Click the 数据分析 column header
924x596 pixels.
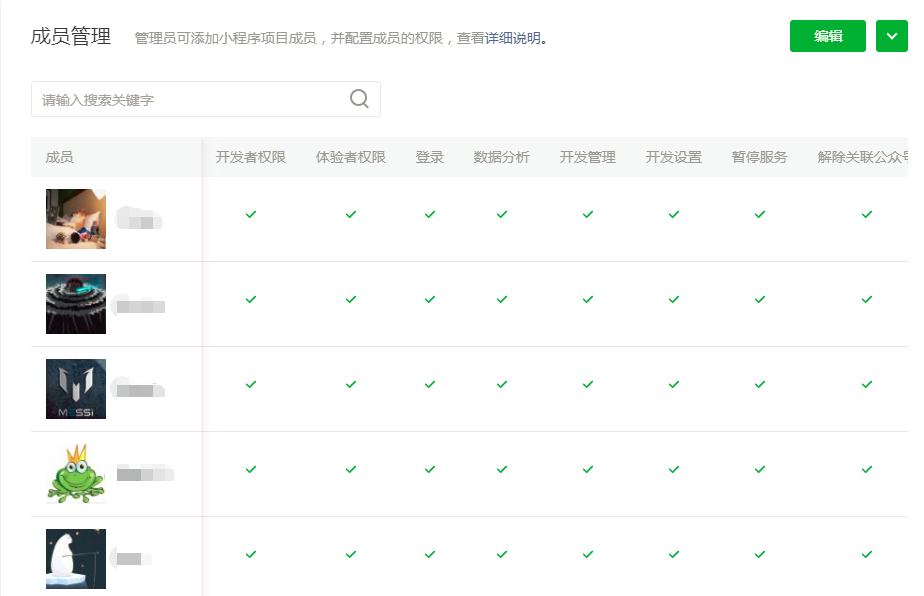pyautogui.click(x=502, y=158)
